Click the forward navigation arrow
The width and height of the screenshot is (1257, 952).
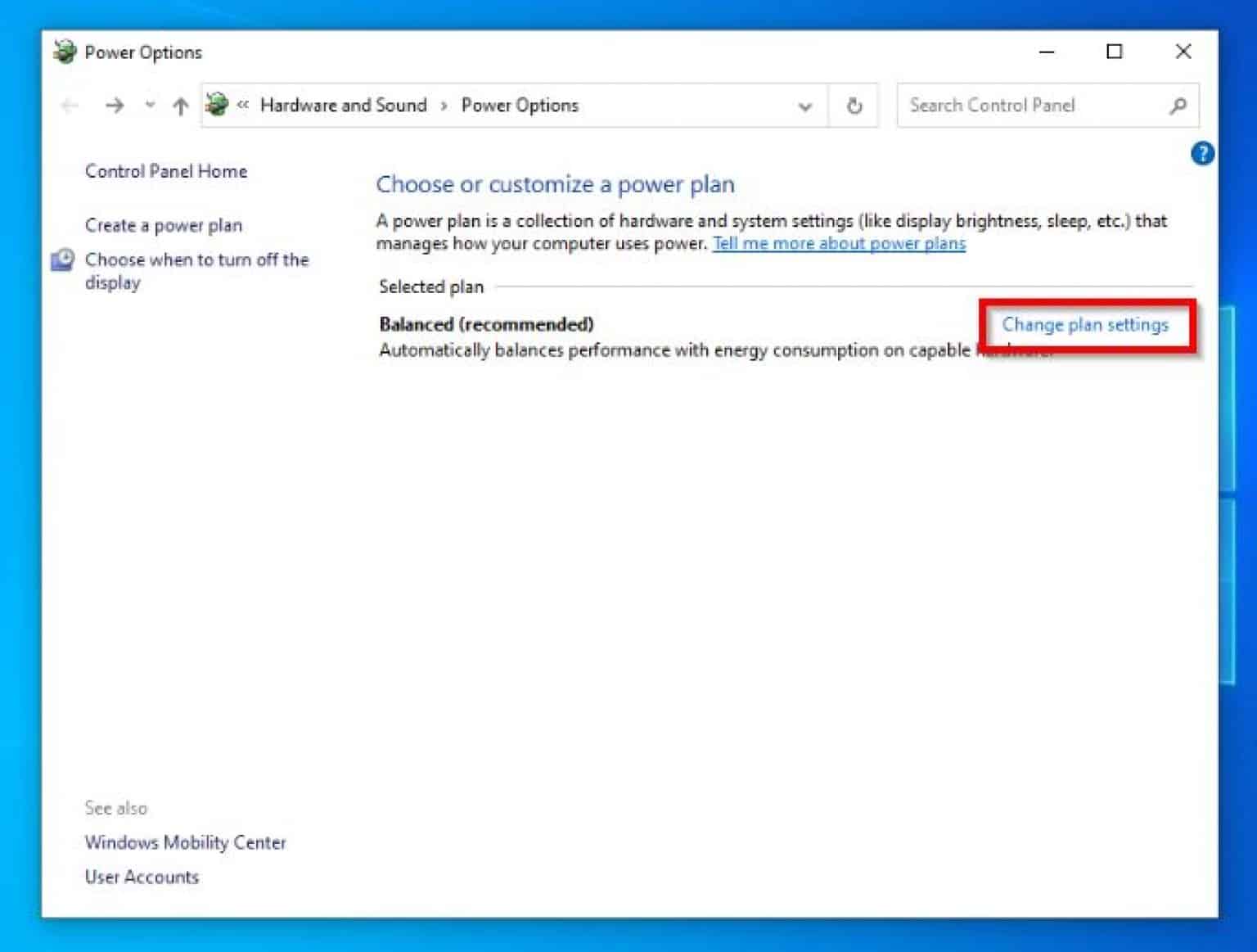pyautogui.click(x=115, y=106)
